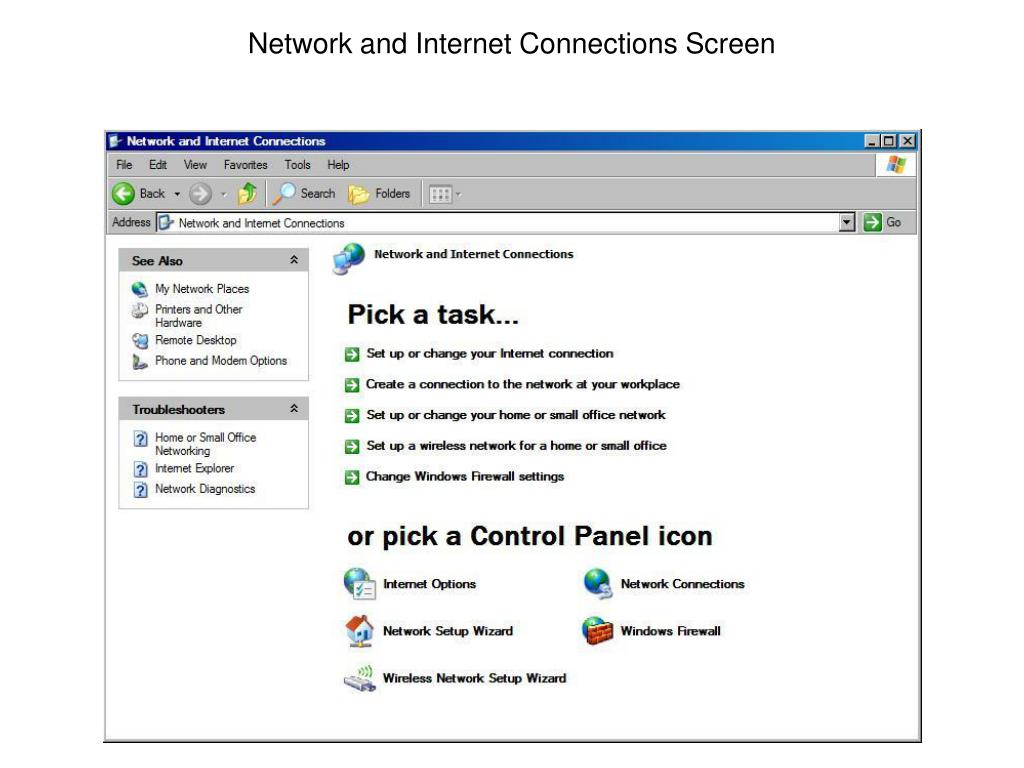This screenshot has width=1024, height=768.
Task: Click the Windows flag logo
Action: [x=896, y=165]
